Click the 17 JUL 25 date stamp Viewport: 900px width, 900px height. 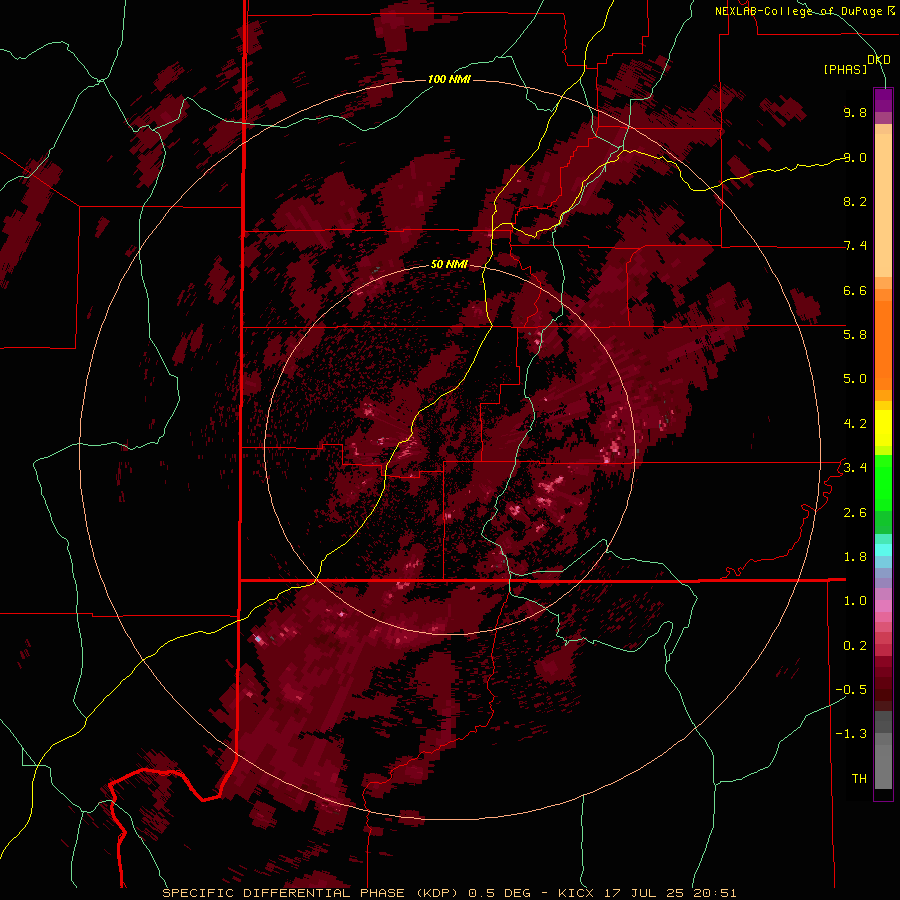pyautogui.click(x=643, y=893)
